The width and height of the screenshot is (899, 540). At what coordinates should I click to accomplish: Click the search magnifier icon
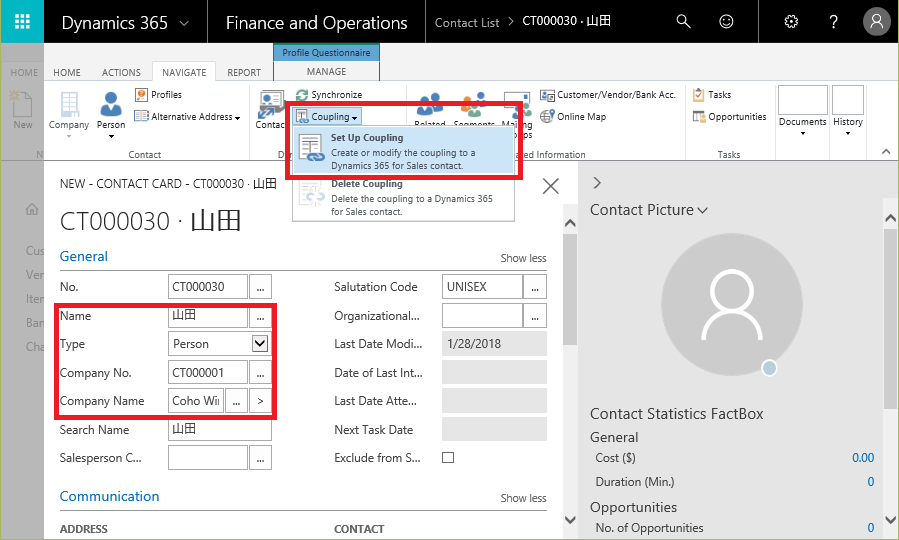pos(683,22)
